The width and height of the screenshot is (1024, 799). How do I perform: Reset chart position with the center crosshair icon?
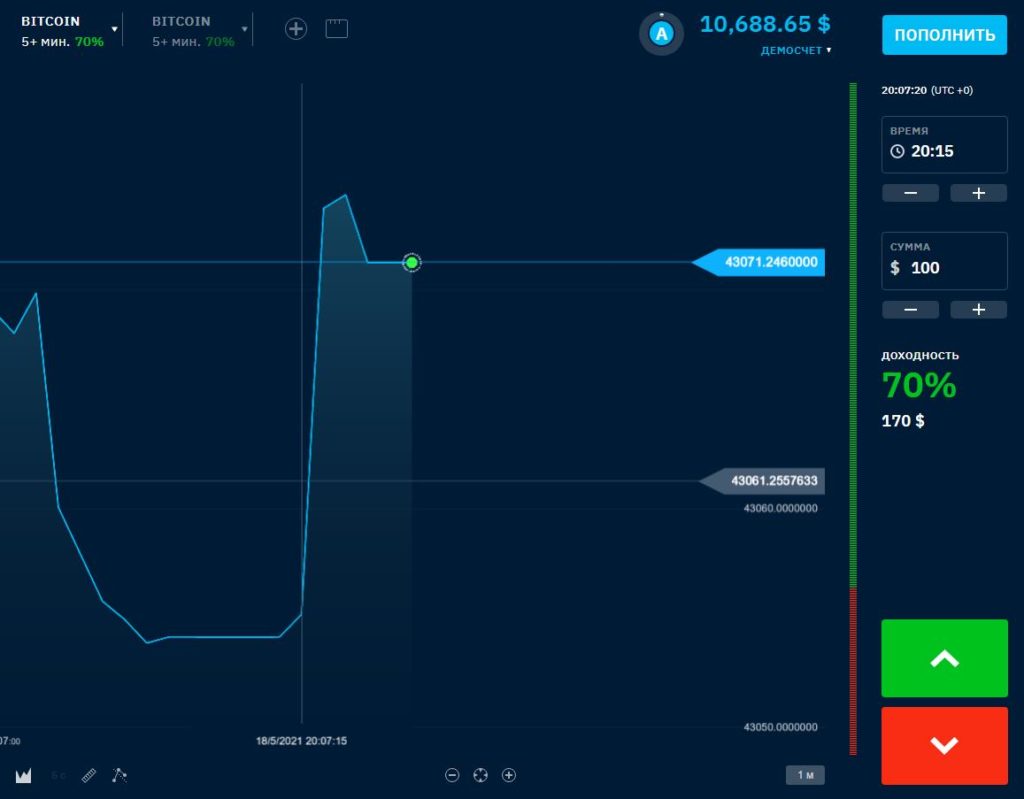point(480,775)
